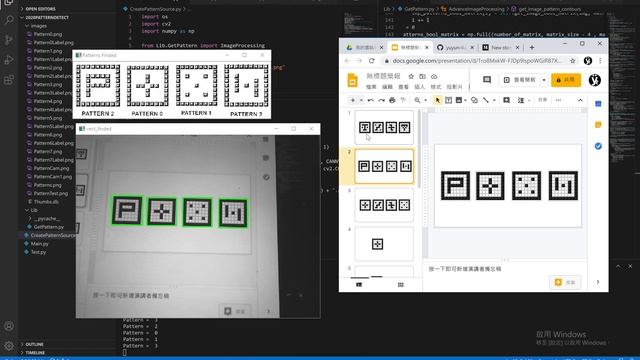The image size is (640, 360).
Task: Open the Extensions view in VS Code
Action: pos(9,80)
